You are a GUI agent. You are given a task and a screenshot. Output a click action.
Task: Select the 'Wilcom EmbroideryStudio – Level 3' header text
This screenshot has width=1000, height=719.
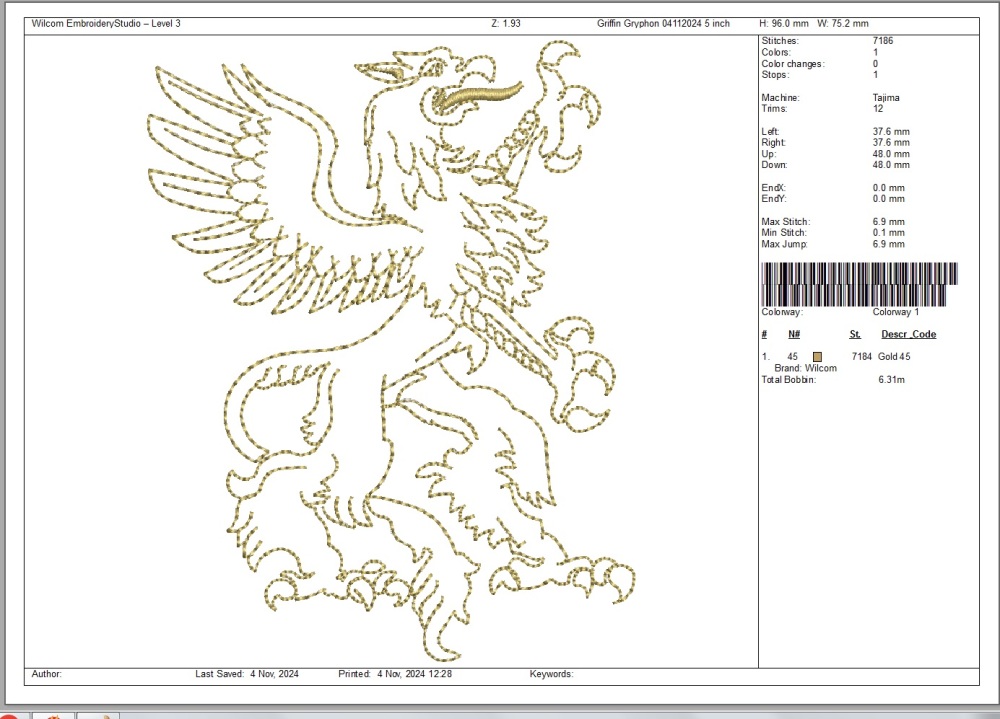pyautogui.click(x=106, y=24)
